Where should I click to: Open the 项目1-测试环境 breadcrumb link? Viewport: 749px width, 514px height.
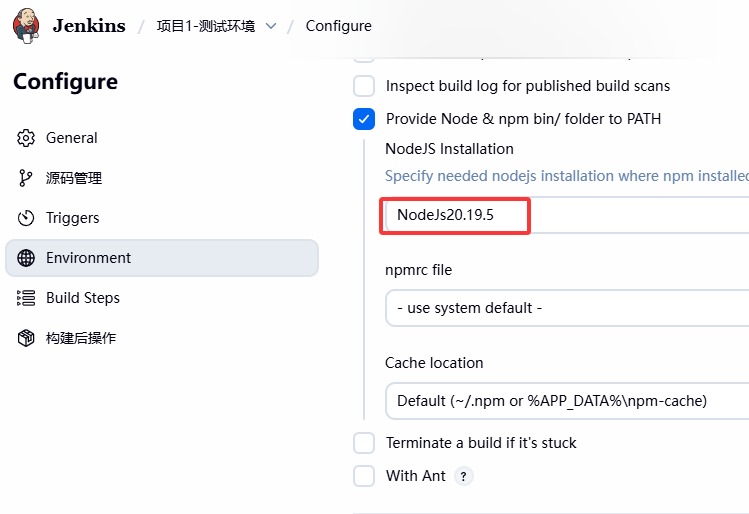coord(205,26)
